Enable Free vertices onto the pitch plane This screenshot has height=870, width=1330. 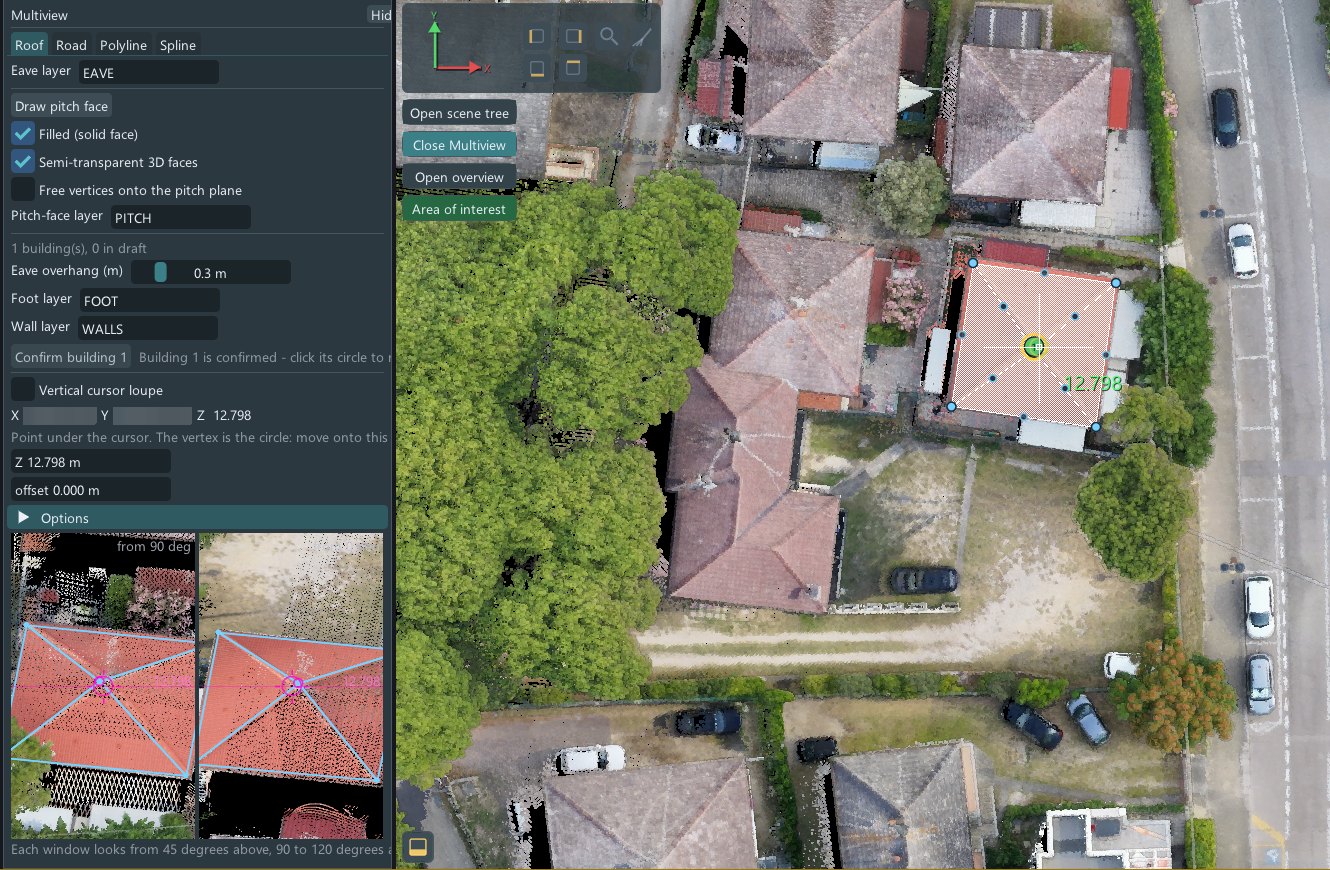point(23,189)
